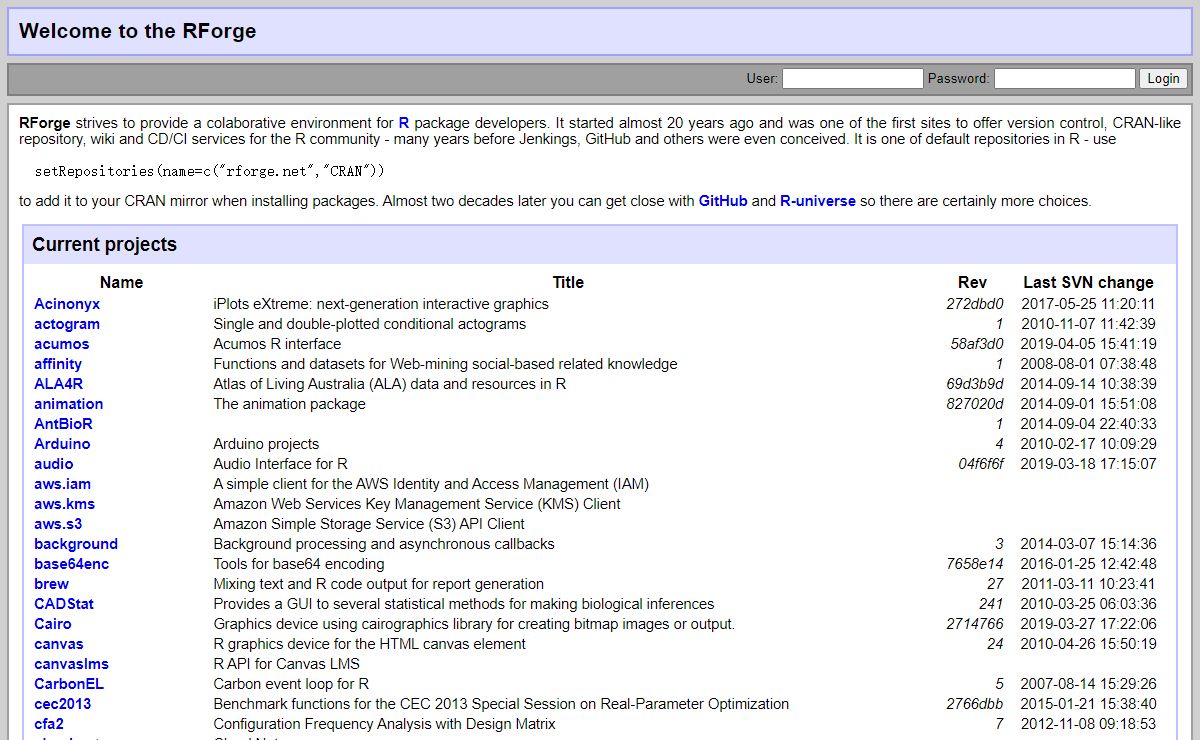Open the aws.kms project link

point(65,504)
